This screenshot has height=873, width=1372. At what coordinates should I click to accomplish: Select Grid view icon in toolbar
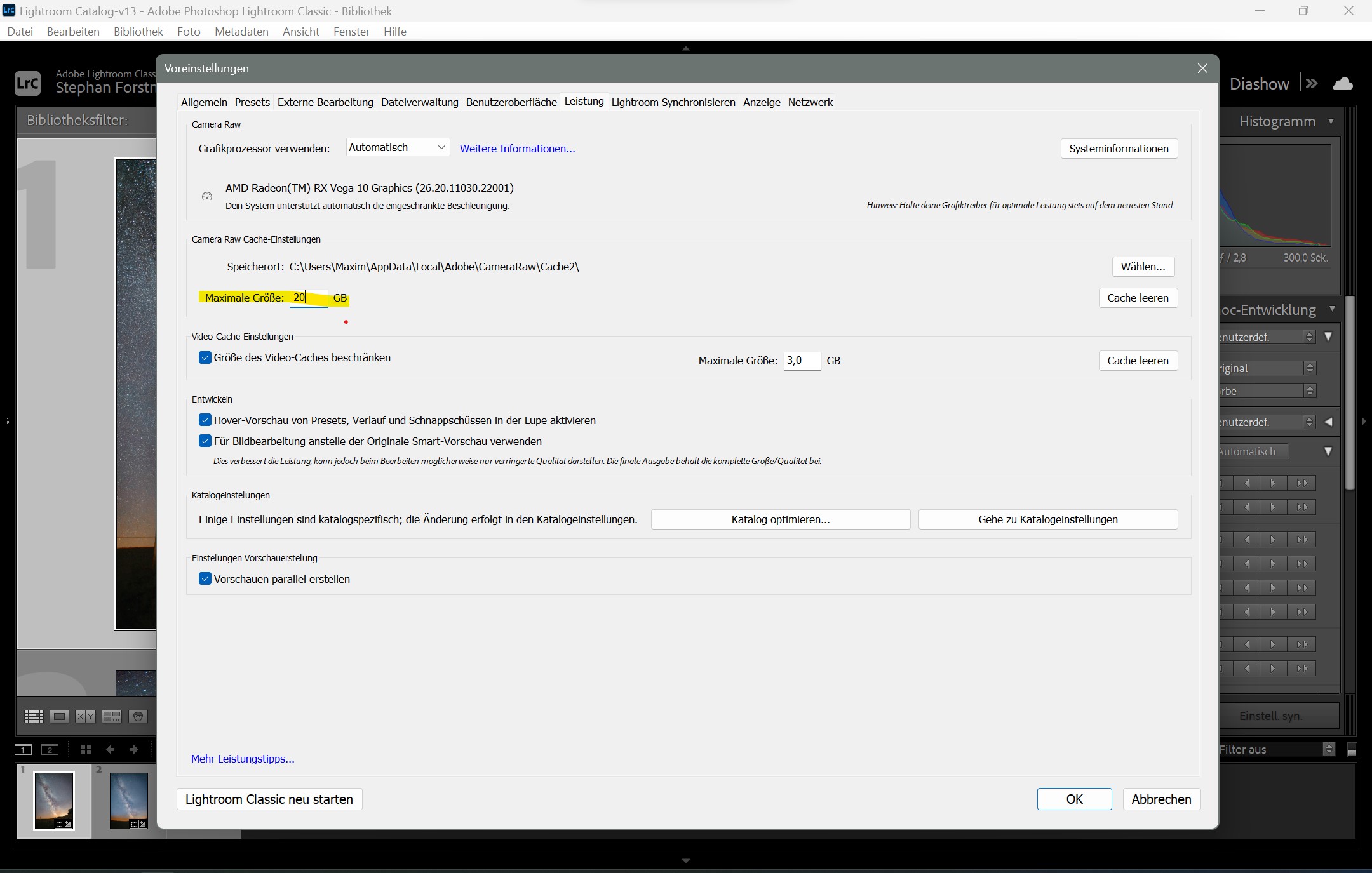[x=34, y=716]
